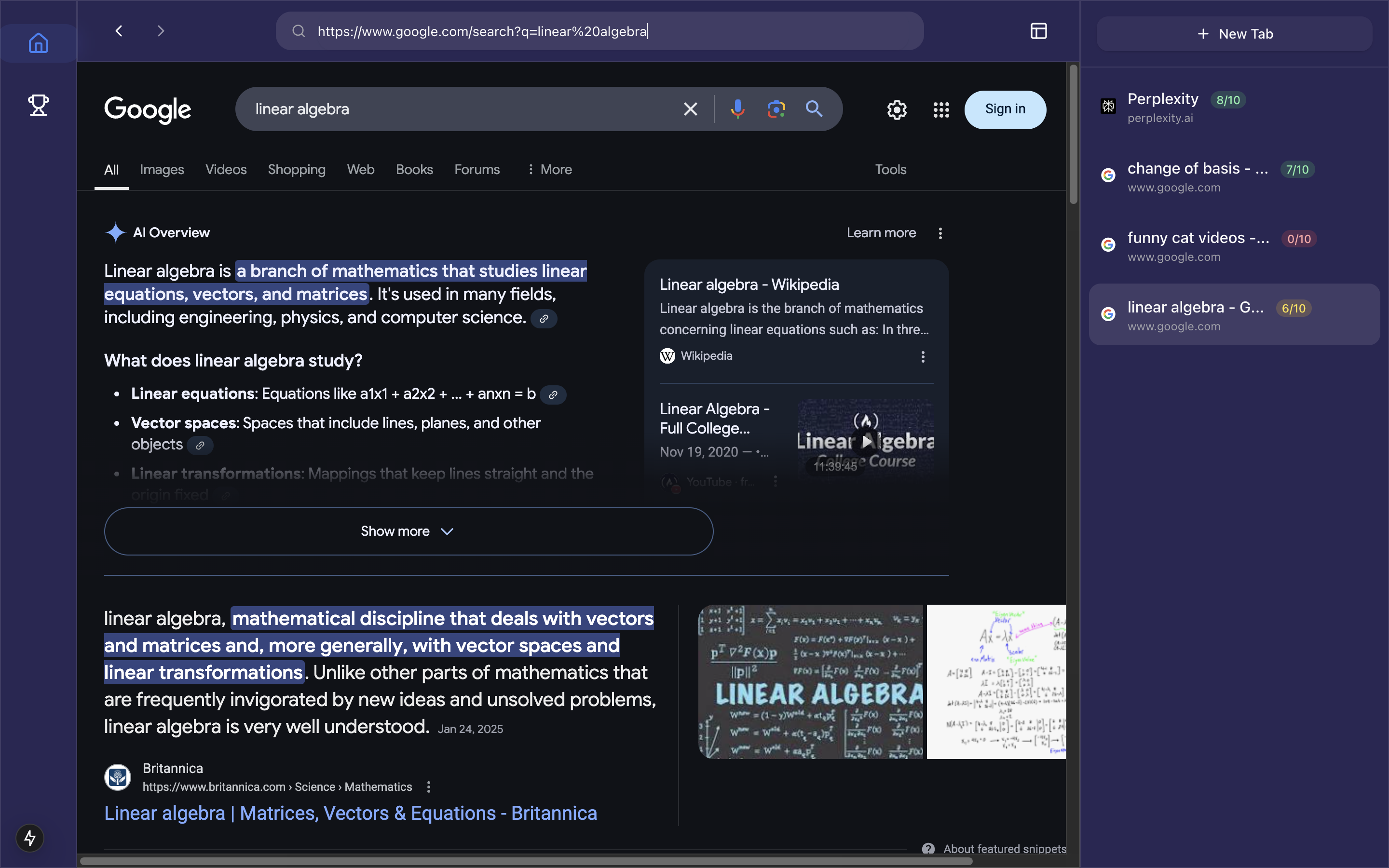Click the home icon in left sidebar
The width and height of the screenshot is (1389, 868).
39,43
